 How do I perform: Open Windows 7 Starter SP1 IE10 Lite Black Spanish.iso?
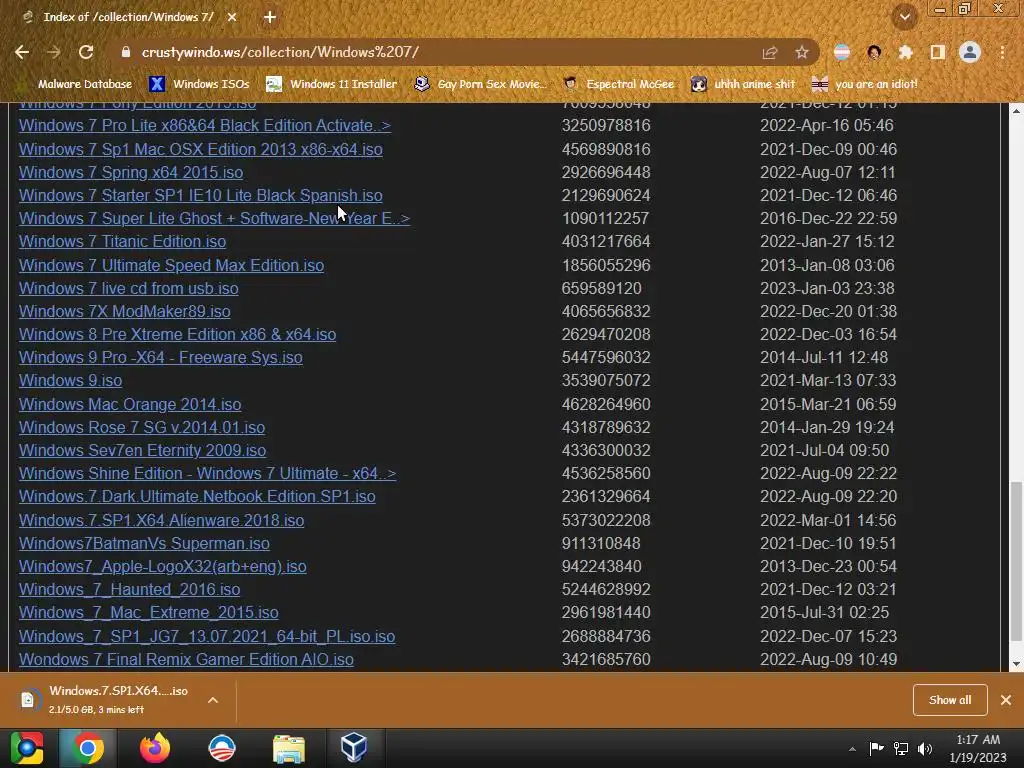pos(200,195)
